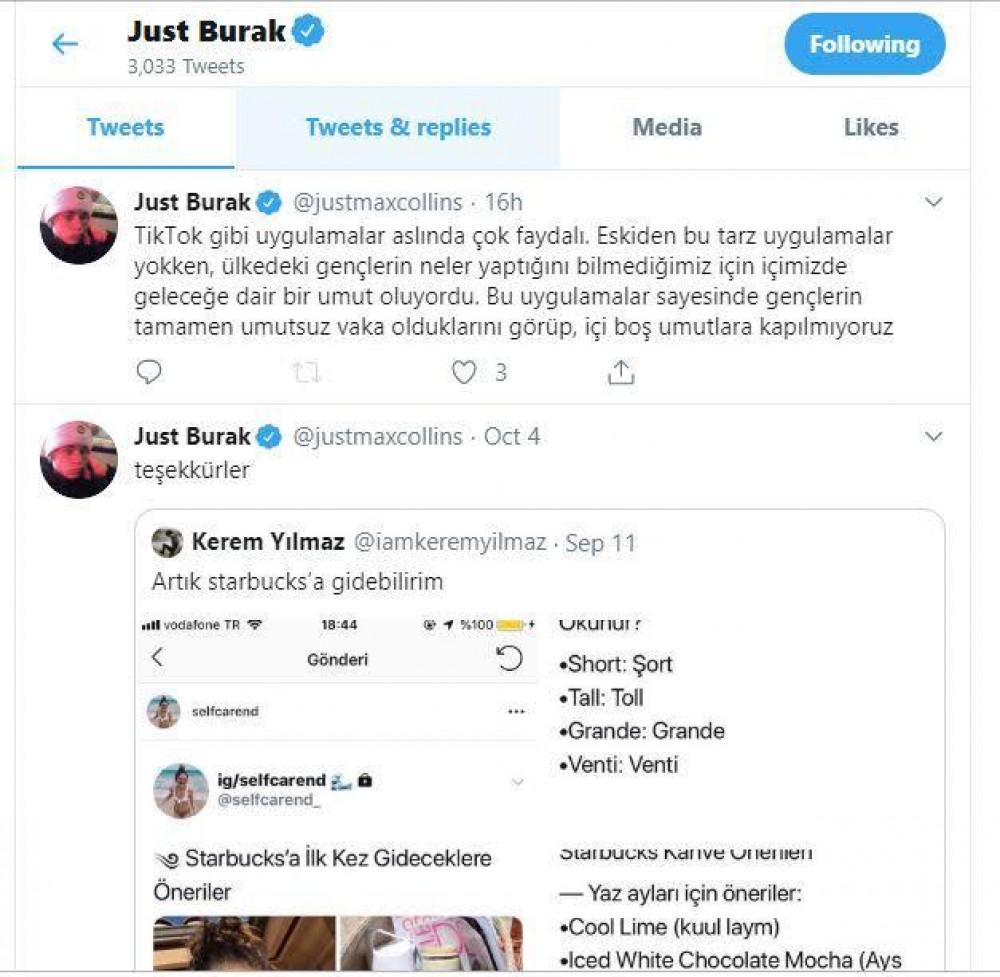Image resolution: width=1000 pixels, height=977 pixels.
Task: Expand options chevron on the 16h tweet
Action: click(x=934, y=202)
